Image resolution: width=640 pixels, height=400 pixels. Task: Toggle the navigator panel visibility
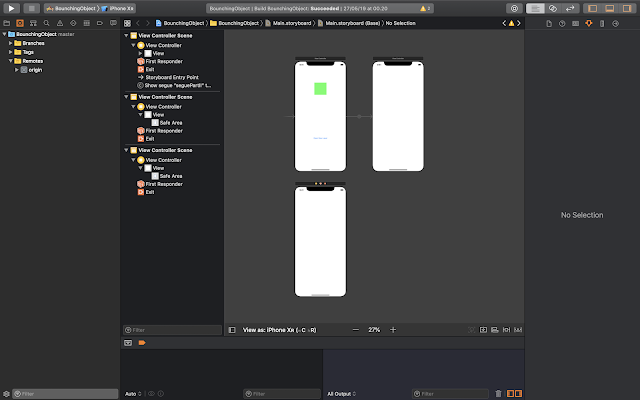point(593,8)
